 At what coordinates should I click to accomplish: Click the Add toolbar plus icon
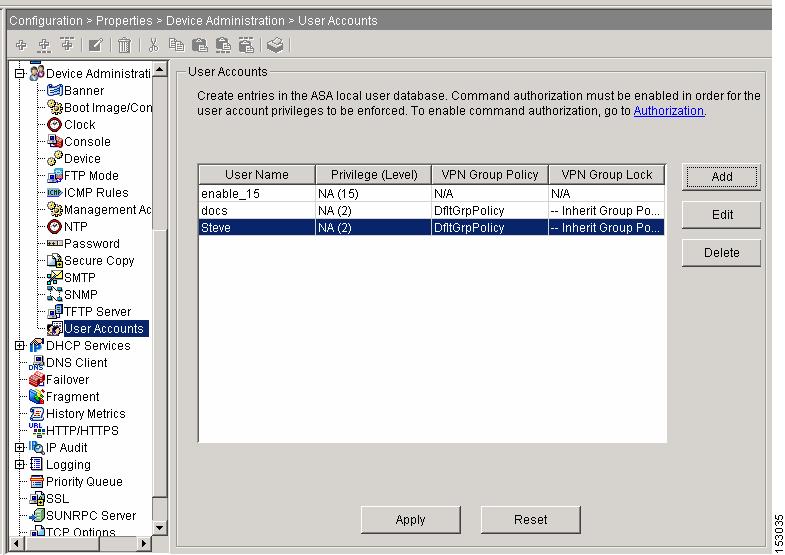(x=21, y=45)
